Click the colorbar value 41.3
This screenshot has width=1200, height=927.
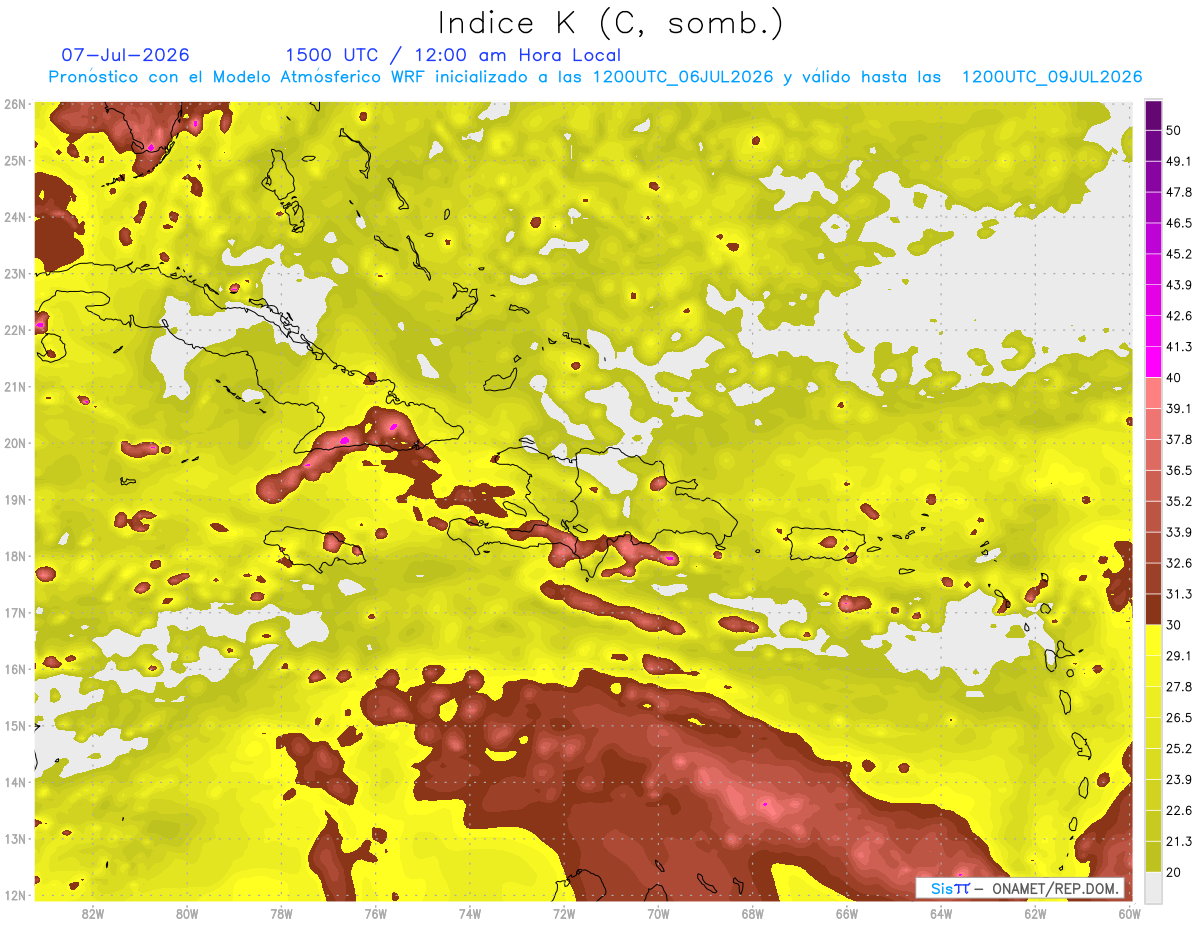coord(1179,347)
